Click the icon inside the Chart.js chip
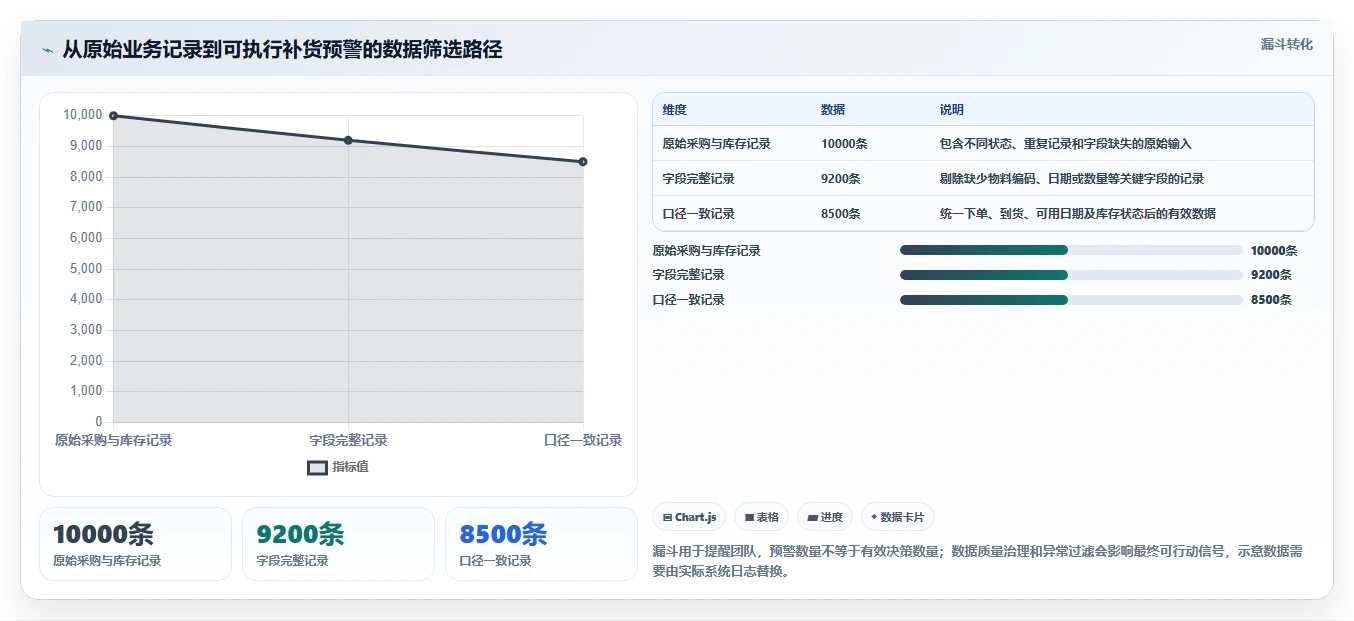This screenshot has height=621, width=1354. pyautogui.click(x=667, y=517)
